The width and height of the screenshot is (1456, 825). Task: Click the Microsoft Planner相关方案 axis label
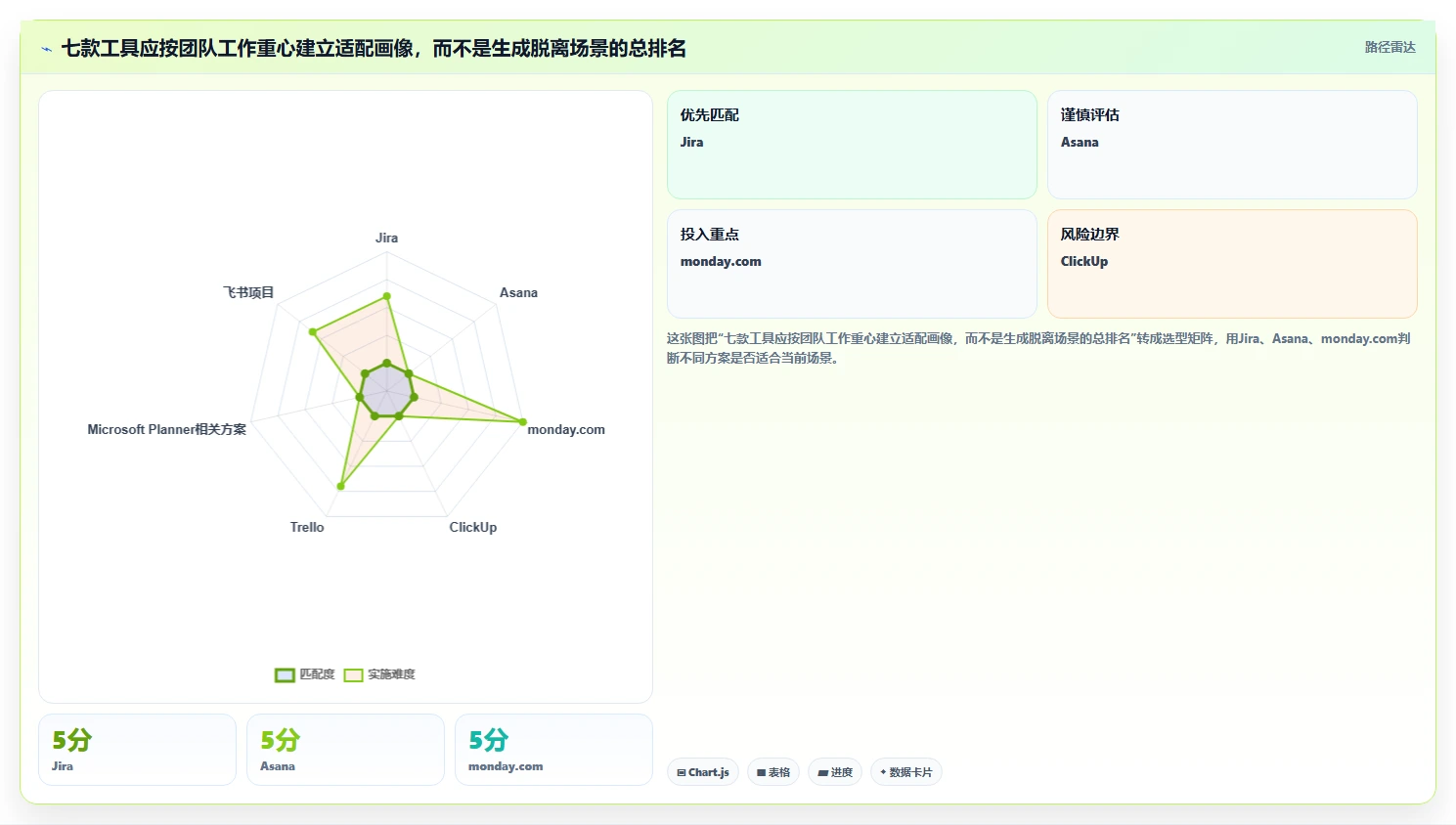tap(167, 429)
